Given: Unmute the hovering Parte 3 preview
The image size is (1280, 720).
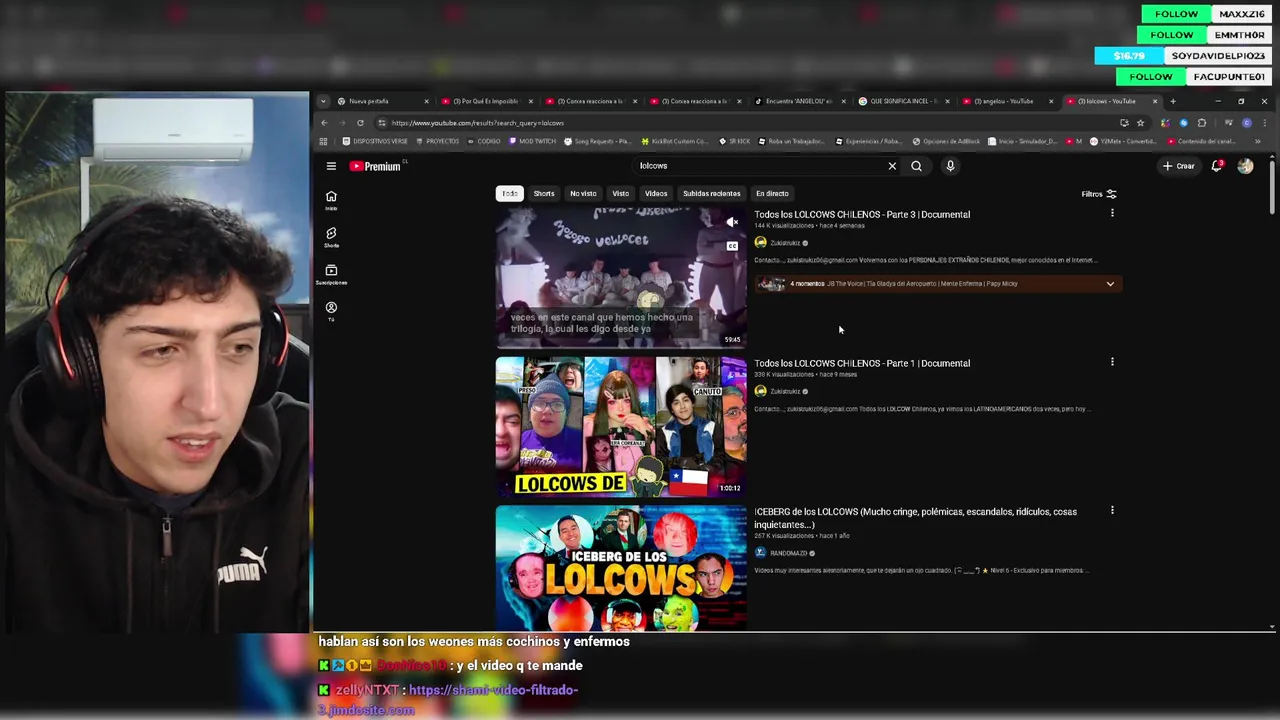Looking at the screenshot, I should 732,222.
